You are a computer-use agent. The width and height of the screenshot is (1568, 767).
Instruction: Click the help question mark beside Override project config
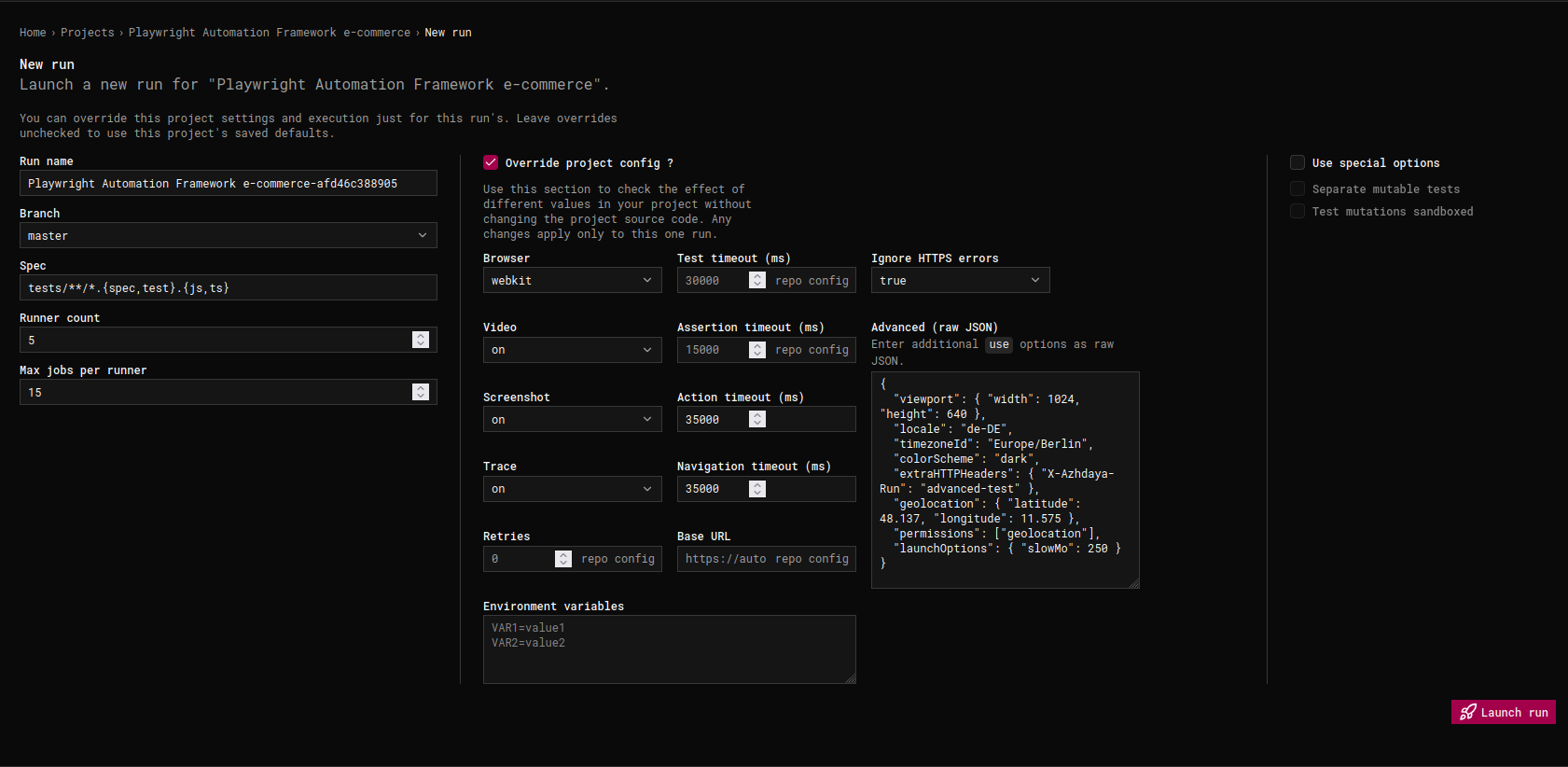click(x=670, y=163)
